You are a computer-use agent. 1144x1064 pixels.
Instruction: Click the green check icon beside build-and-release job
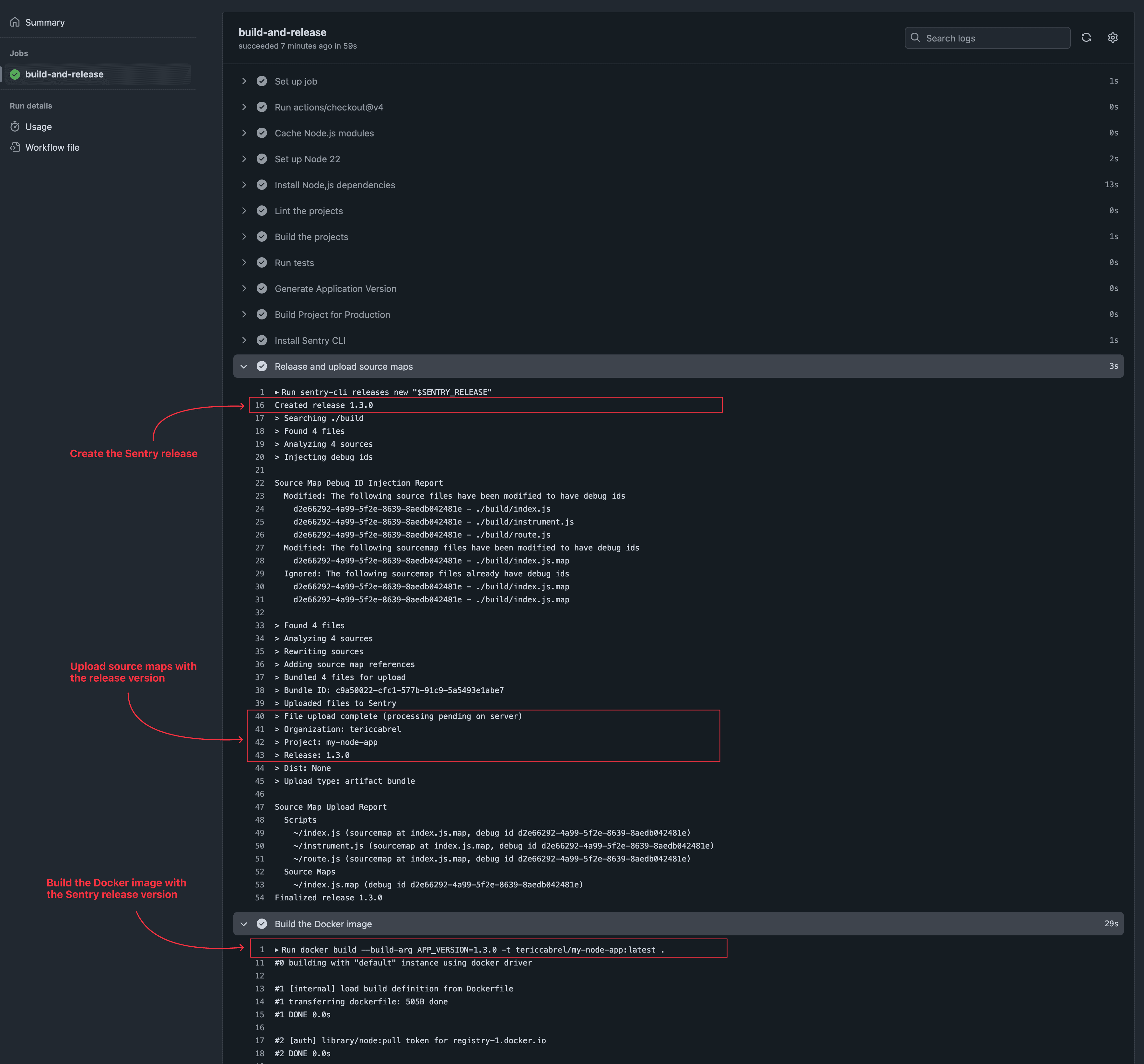14,74
